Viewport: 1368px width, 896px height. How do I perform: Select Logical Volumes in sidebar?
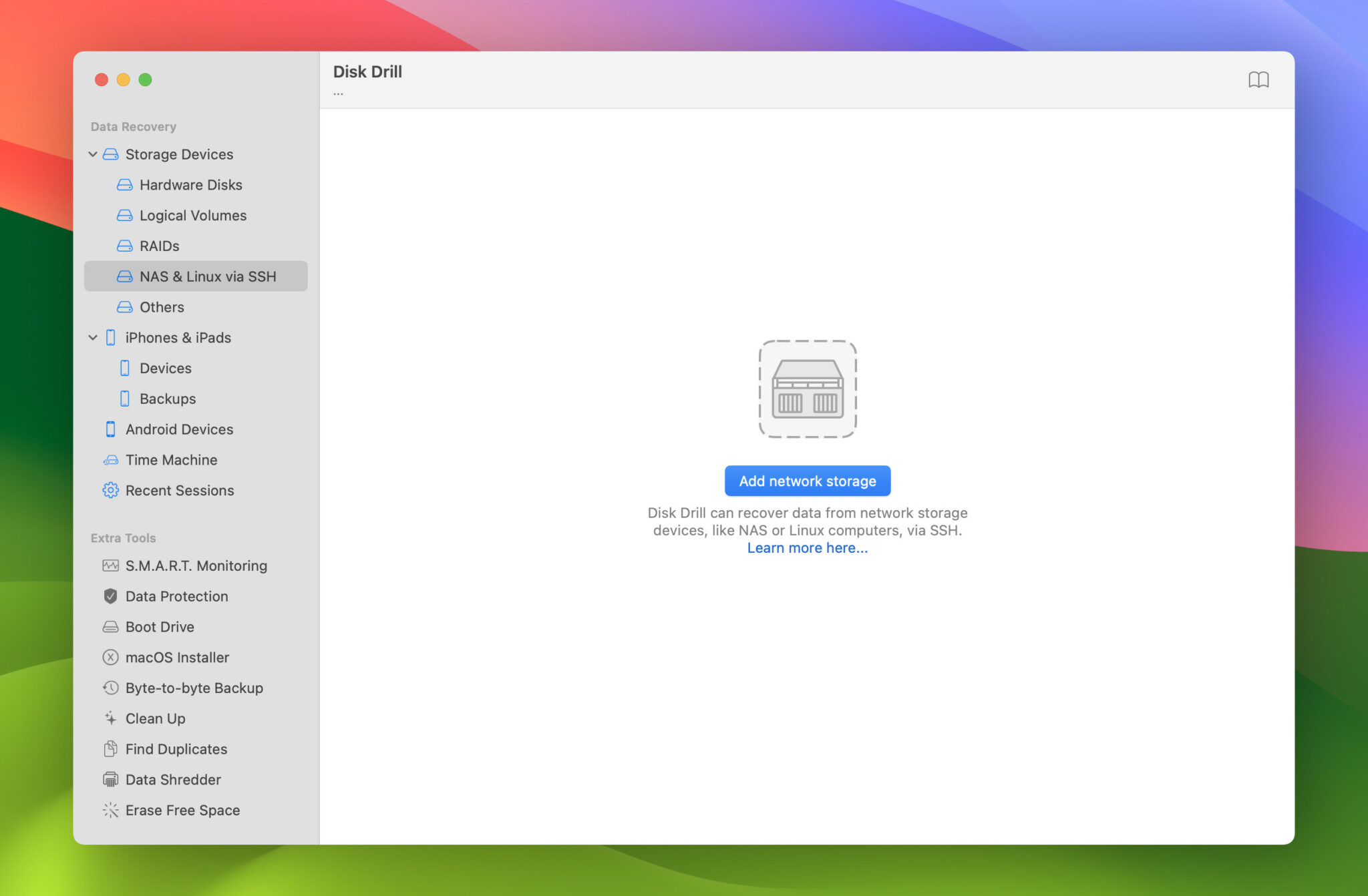(192, 215)
